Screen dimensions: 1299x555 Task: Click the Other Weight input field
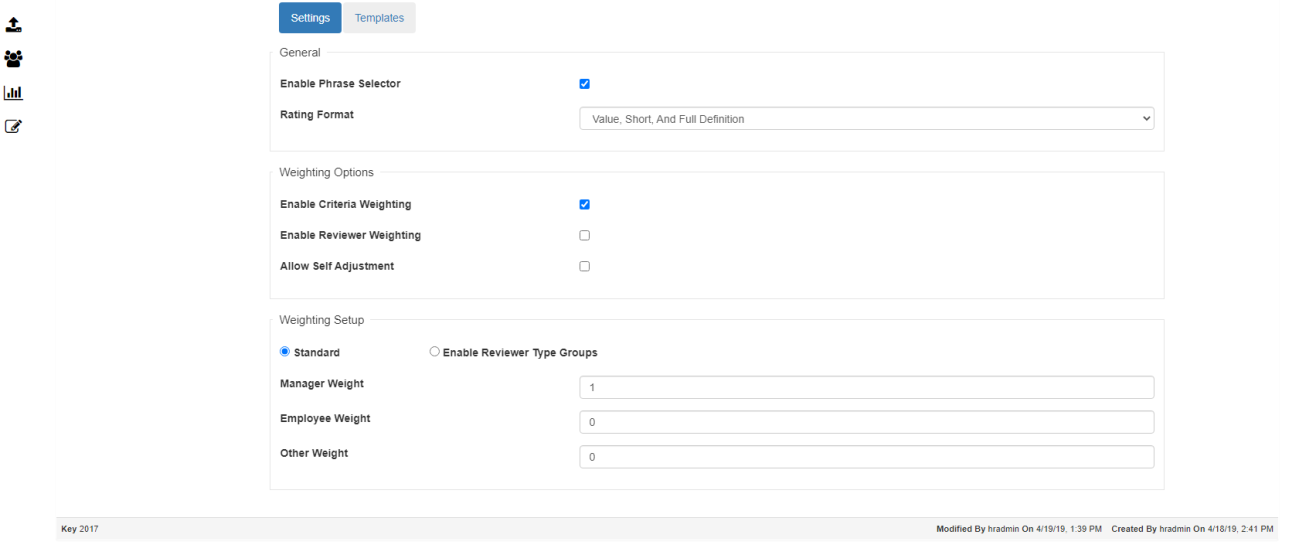click(866, 457)
